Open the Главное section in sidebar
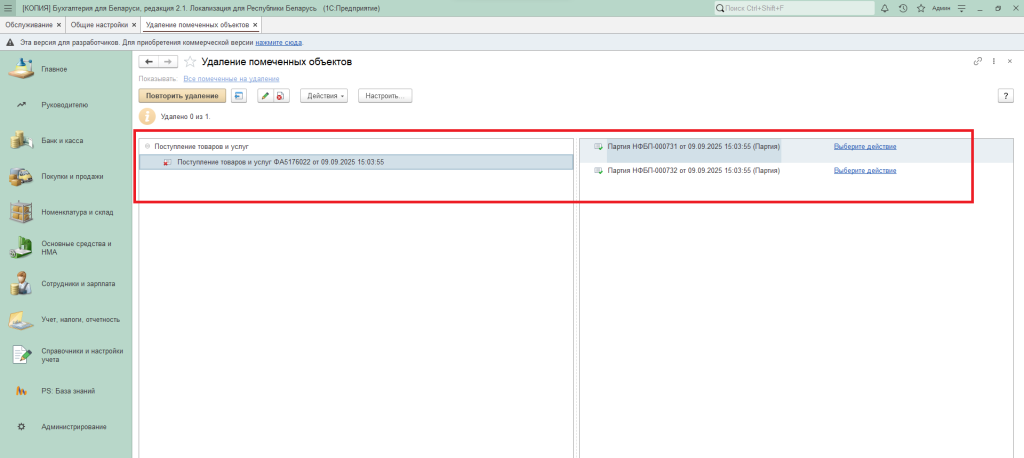The width and height of the screenshot is (1024, 458). pos(54,69)
